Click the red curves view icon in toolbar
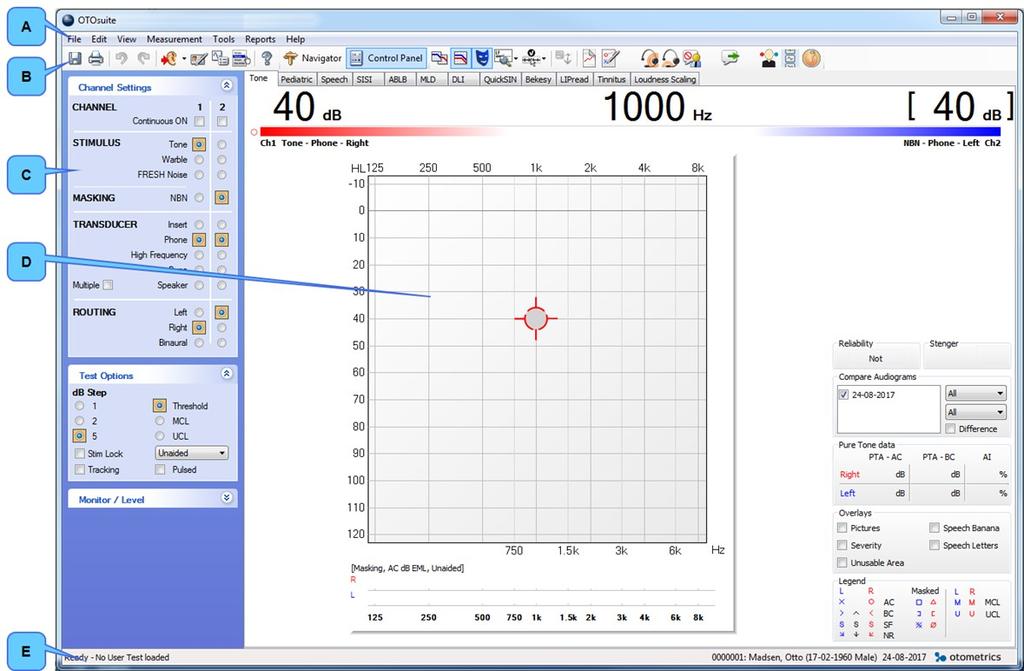The height and width of the screenshot is (671, 1024). point(460,59)
